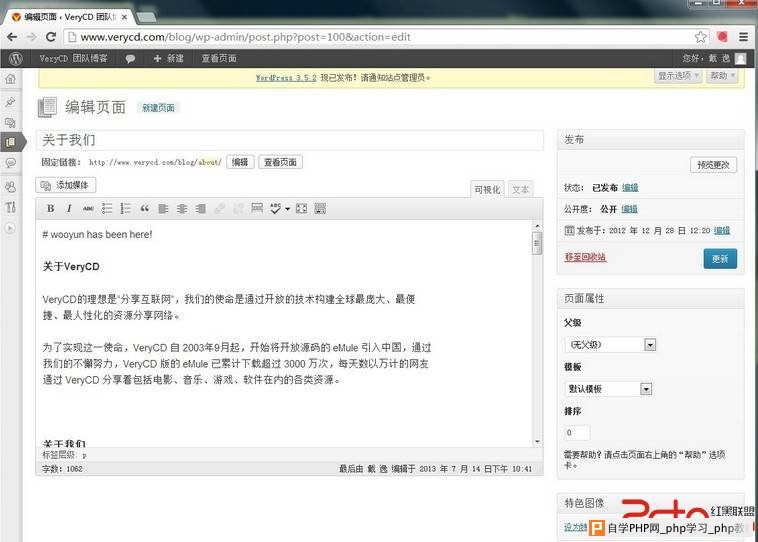Click the Italic formatting icon

coord(69,208)
